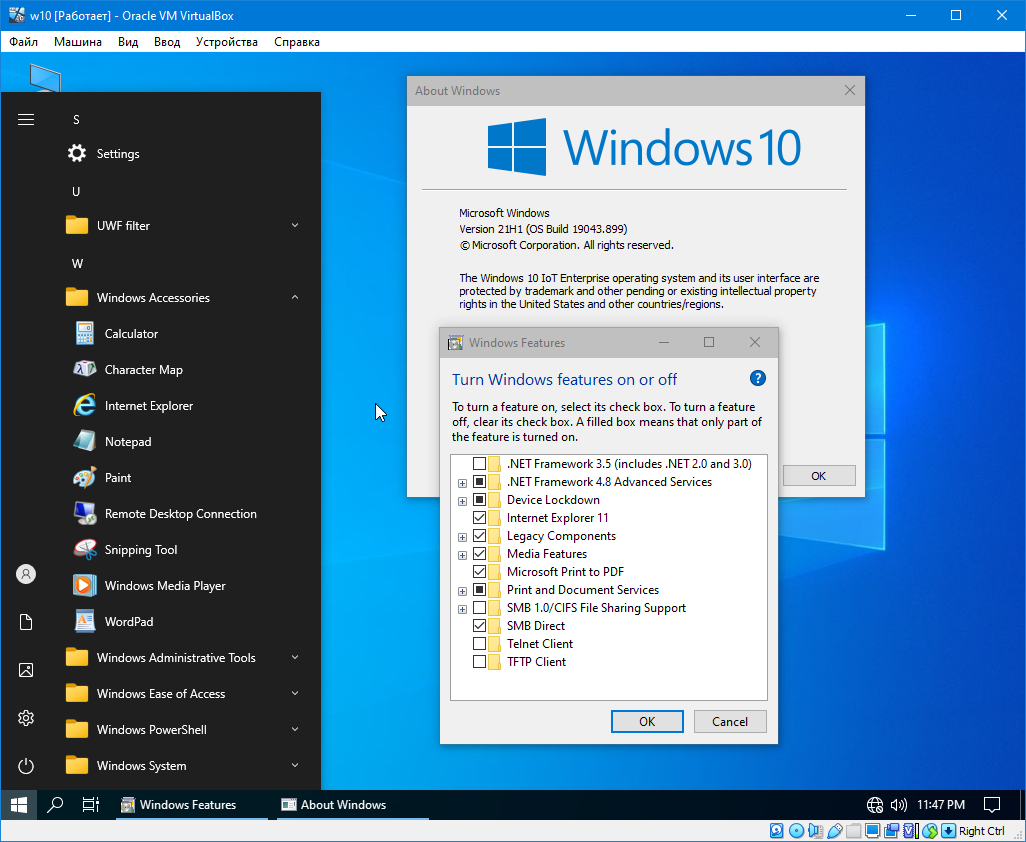1026x842 pixels.
Task: Click OK in the About Windows dialog
Action: pos(819,476)
